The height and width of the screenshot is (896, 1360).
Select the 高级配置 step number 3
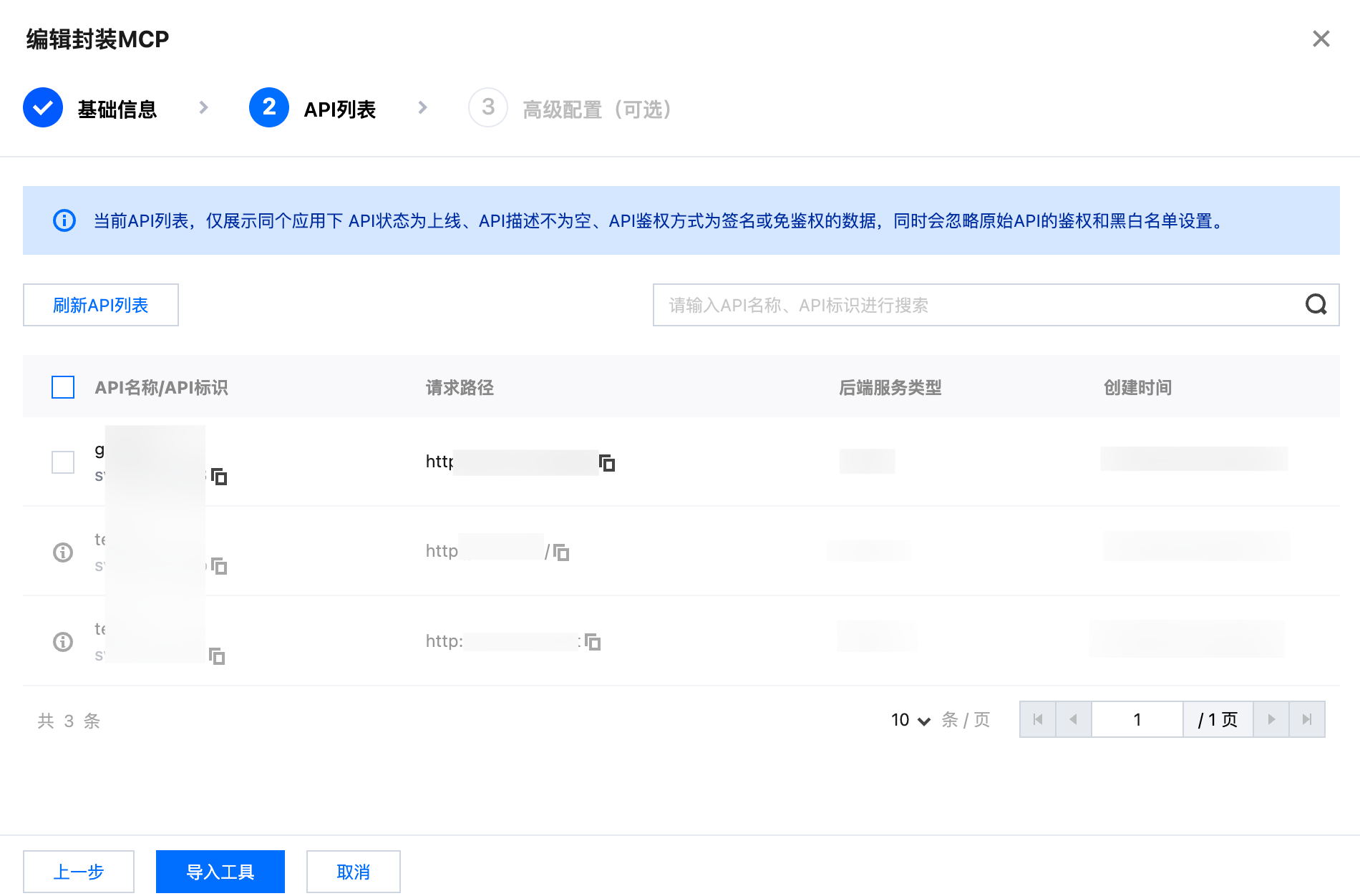click(488, 108)
